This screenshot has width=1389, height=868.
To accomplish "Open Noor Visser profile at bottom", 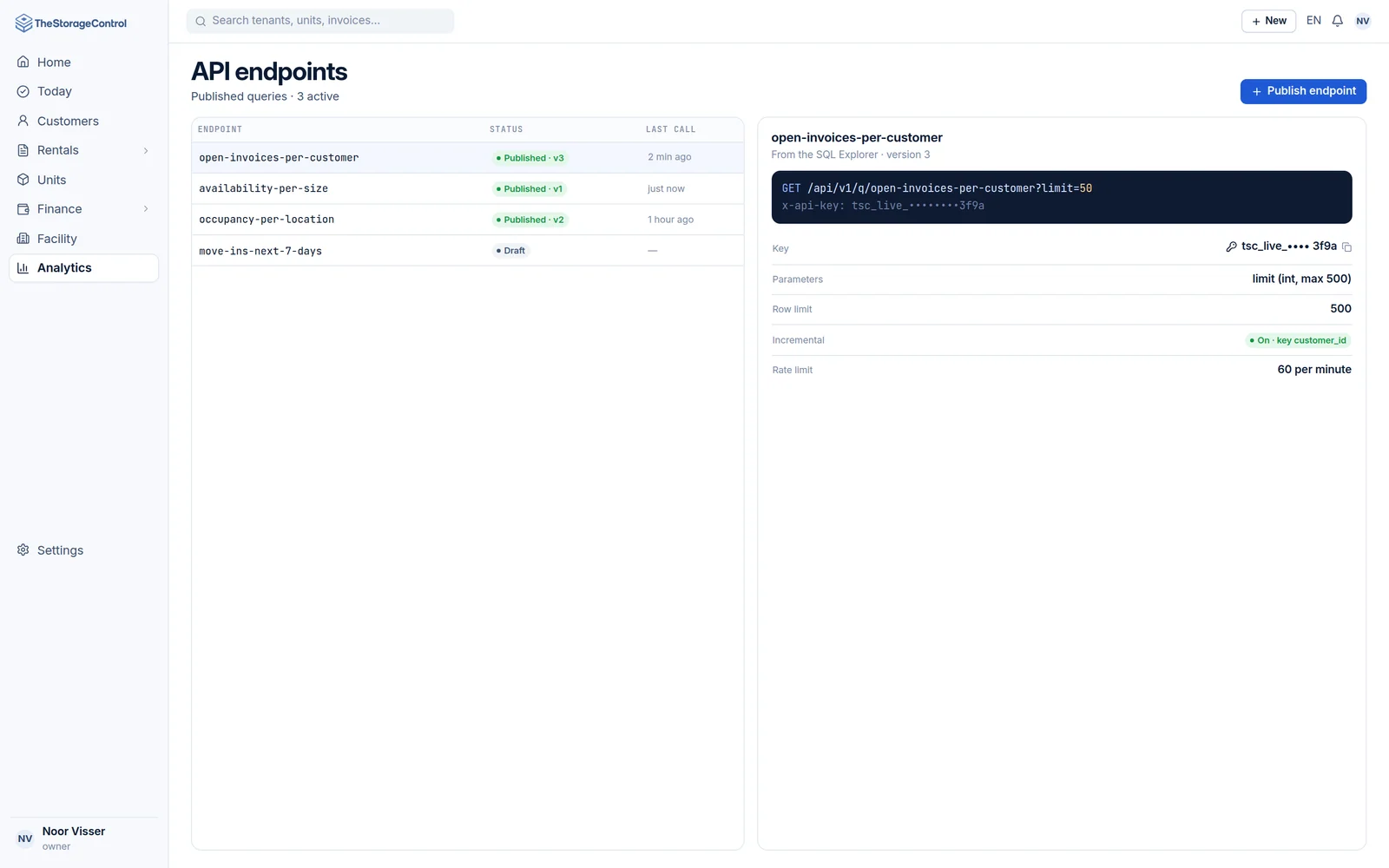I will 83,838.
